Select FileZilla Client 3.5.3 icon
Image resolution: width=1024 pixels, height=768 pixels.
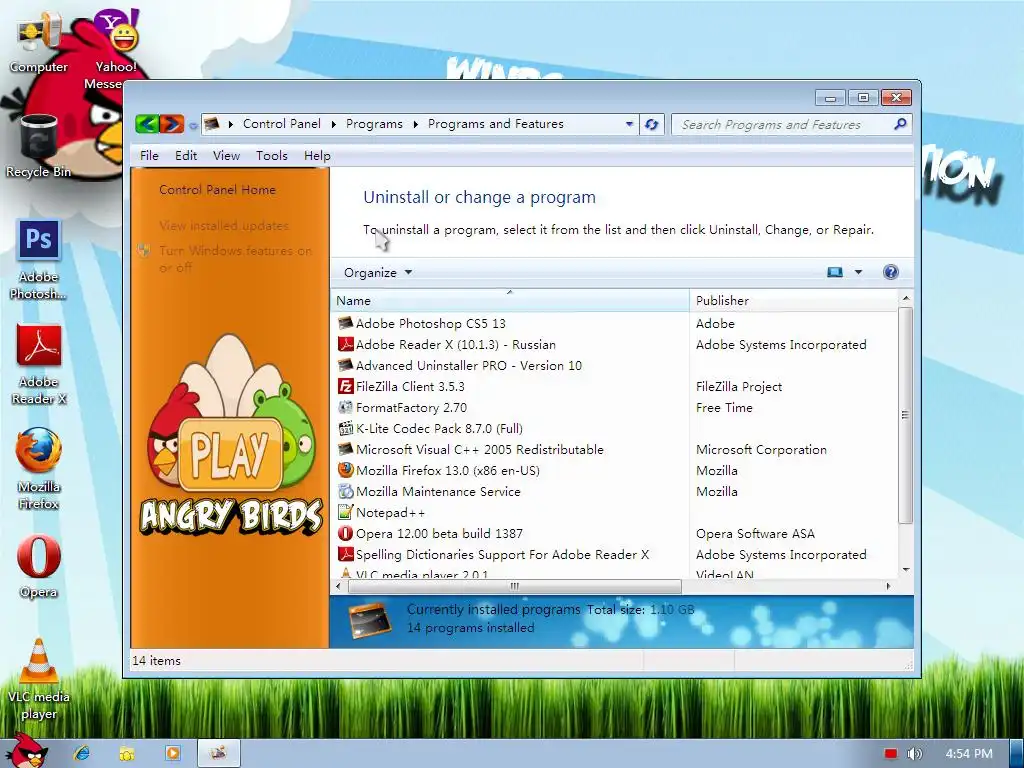(345, 386)
